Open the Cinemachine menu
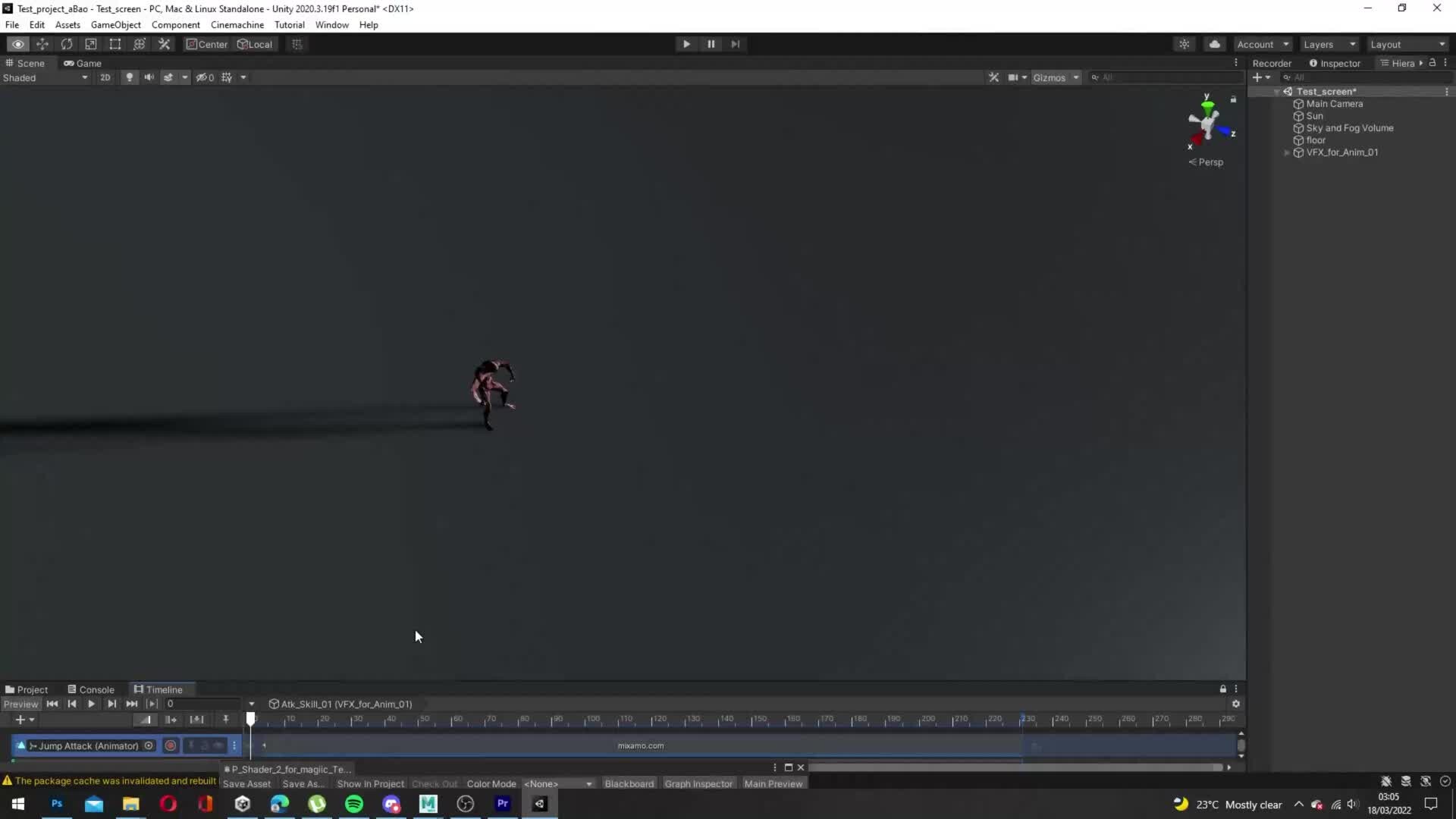Screen dimensions: 1456x819 (x=237, y=25)
